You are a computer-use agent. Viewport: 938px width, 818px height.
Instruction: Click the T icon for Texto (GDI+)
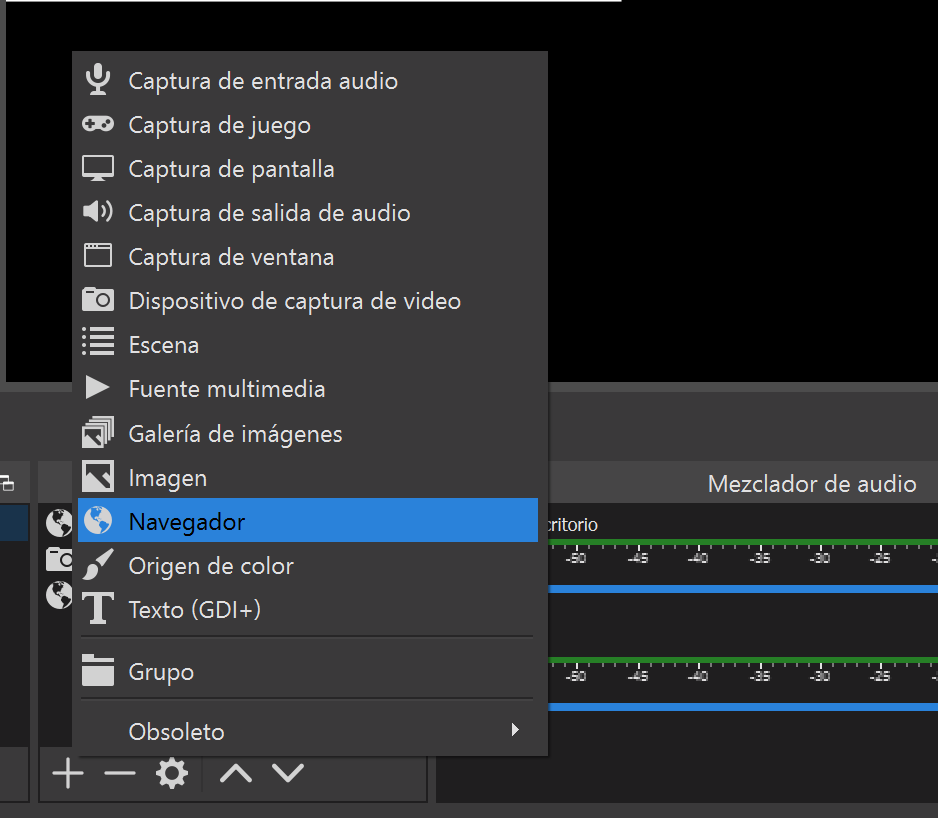pos(97,609)
